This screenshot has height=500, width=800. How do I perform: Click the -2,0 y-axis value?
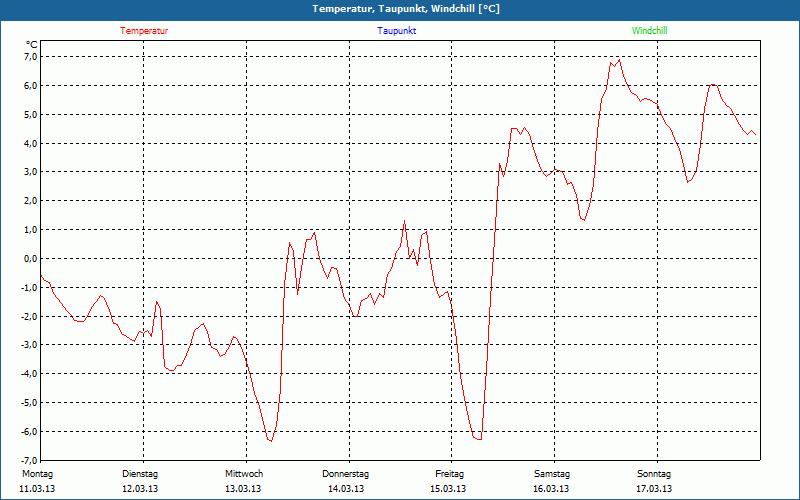(29, 316)
